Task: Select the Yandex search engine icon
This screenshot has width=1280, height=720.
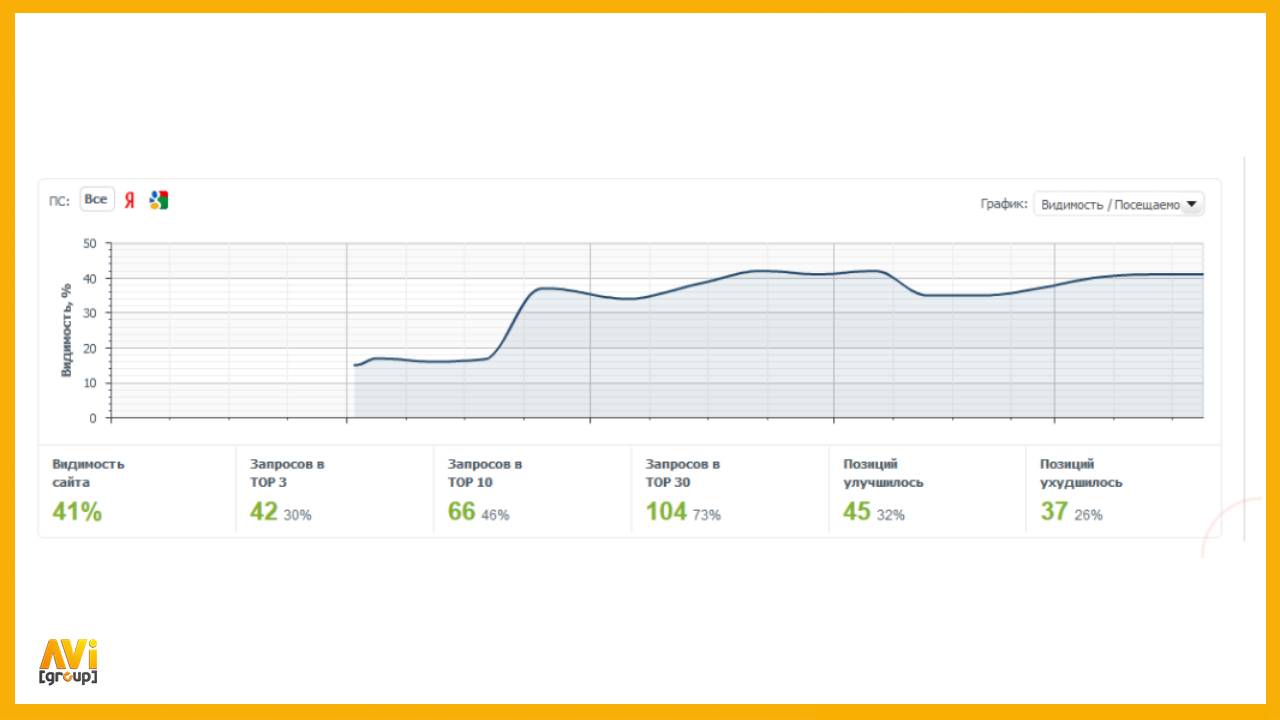Action: pyautogui.click(x=130, y=200)
